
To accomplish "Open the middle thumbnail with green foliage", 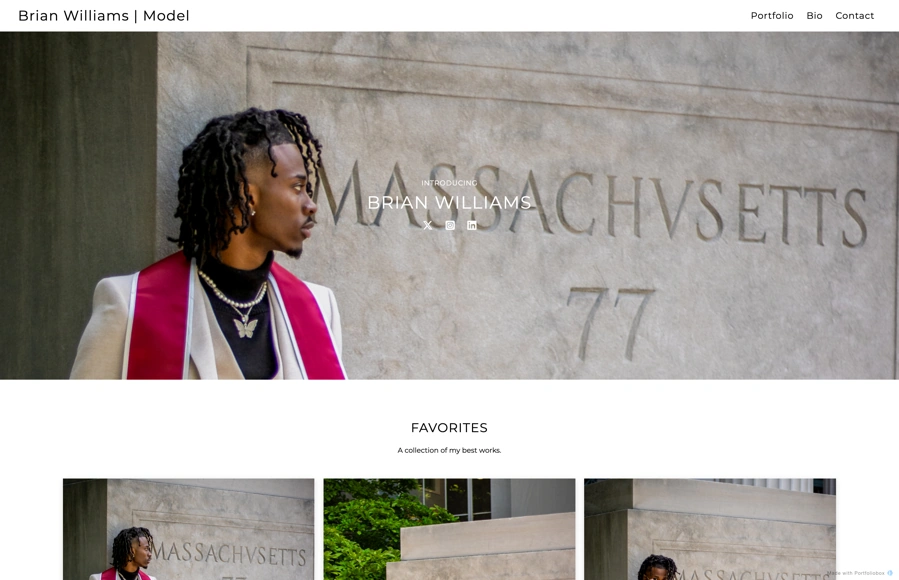I will (x=449, y=529).
